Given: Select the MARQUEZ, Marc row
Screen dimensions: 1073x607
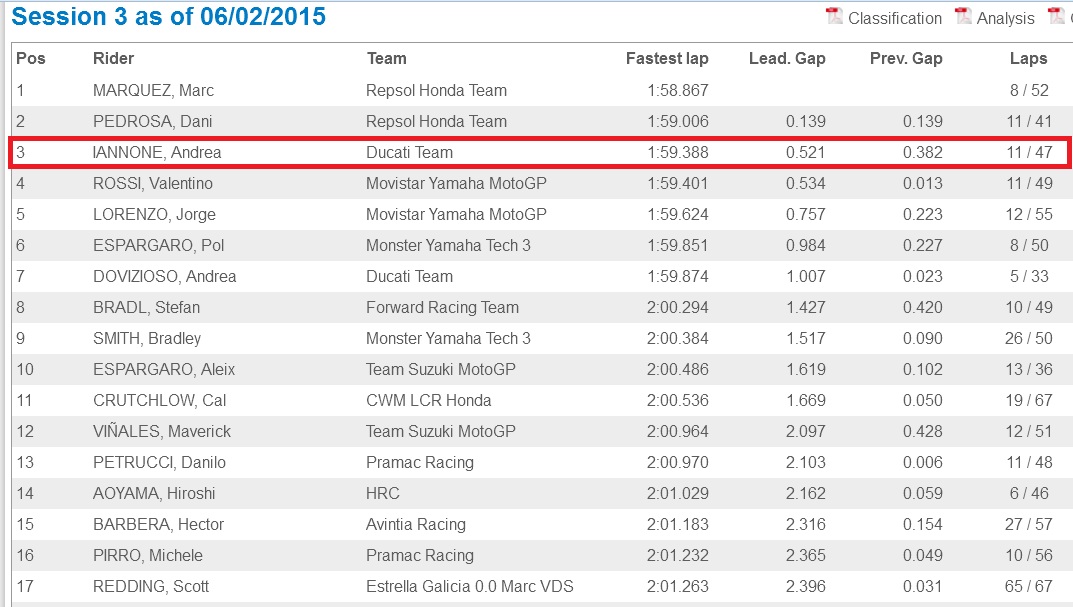Looking at the screenshot, I should pyautogui.click(x=540, y=90).
